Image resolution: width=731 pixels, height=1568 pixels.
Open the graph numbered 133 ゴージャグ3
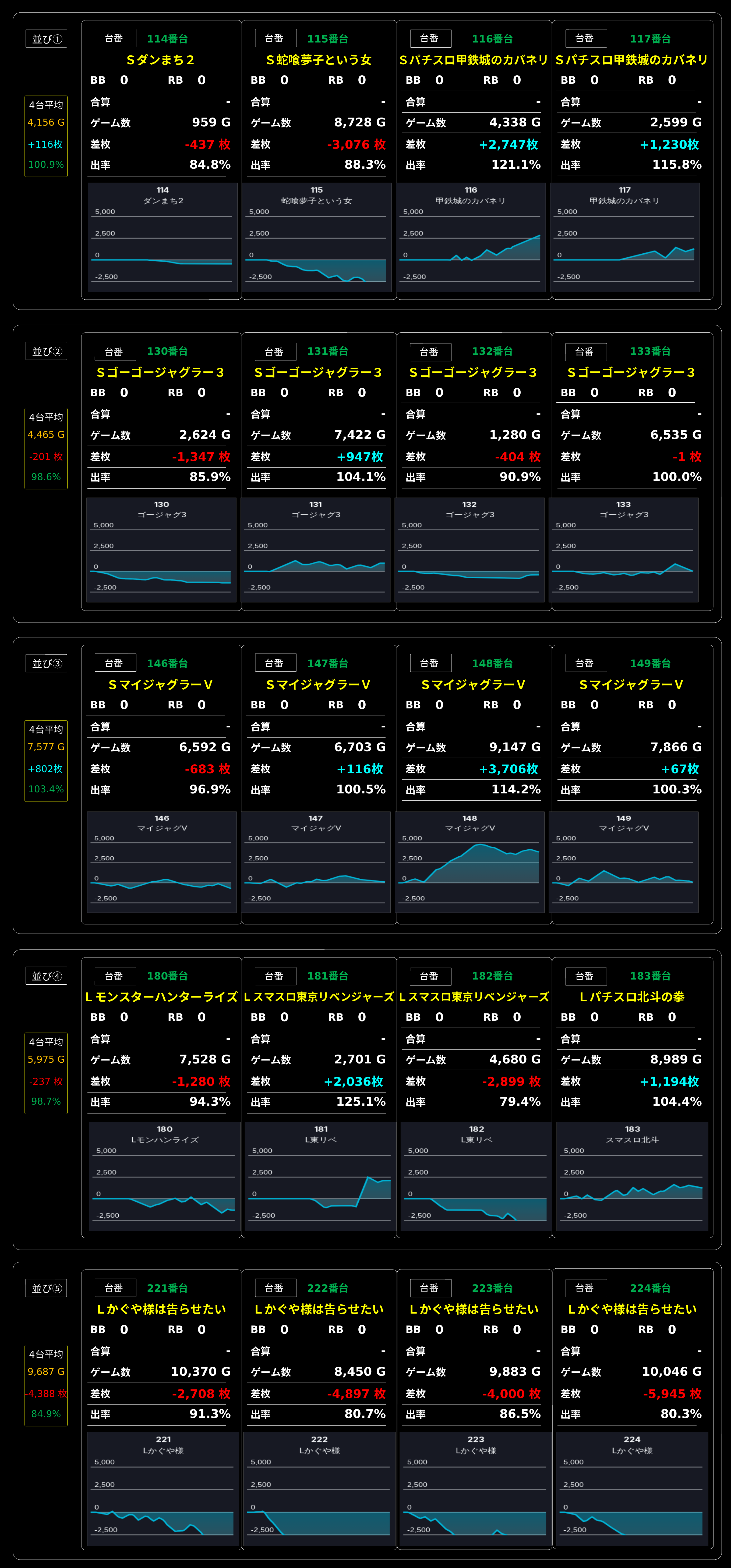click(x=623, y=550)
